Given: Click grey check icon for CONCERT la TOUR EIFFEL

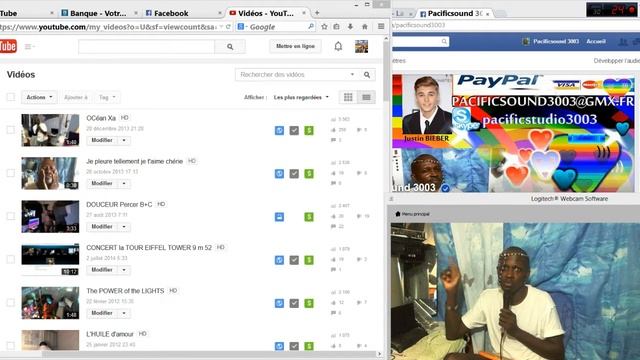Looking at the screenshot, I should pyautogui.click(x=294, y=260).
